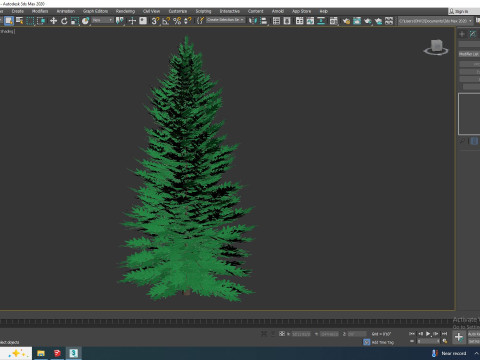
Task: Open the Create menu
Action: 18,11
